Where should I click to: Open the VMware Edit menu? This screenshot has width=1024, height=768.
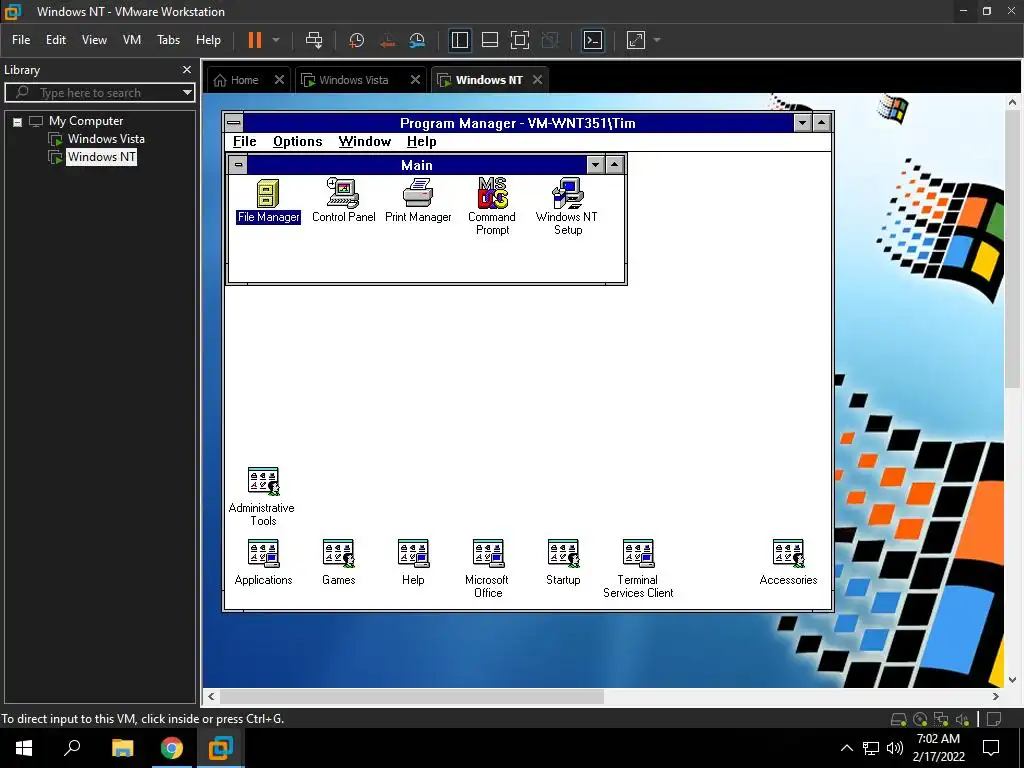(56, 40)
